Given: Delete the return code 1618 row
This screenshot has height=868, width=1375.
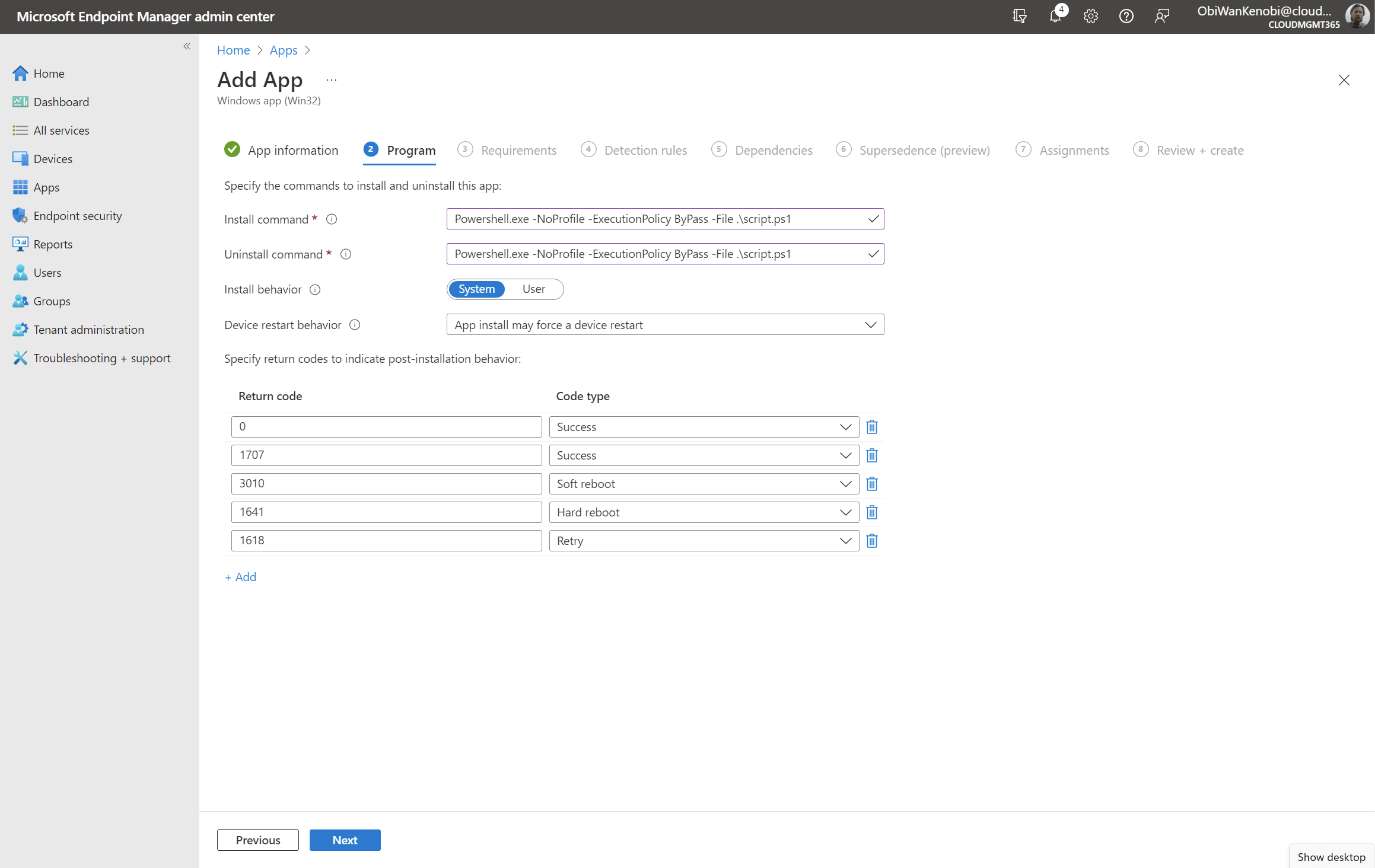Looking at the screenshot, I should tap(871, 541).
